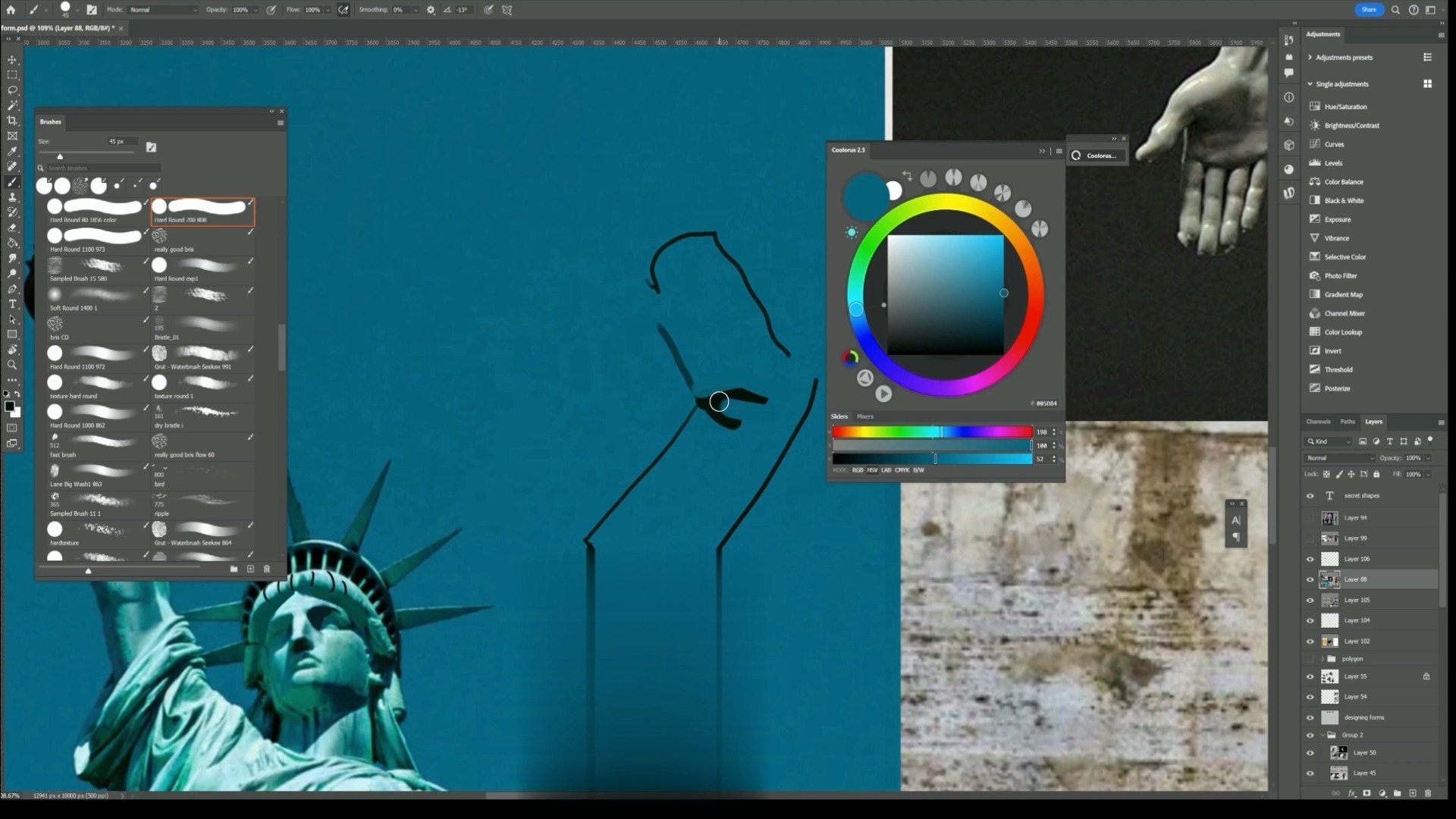Open the Opacity dropdown in options bar
The width and height of the screenshot is (1456, 819).
pos(255,10)
